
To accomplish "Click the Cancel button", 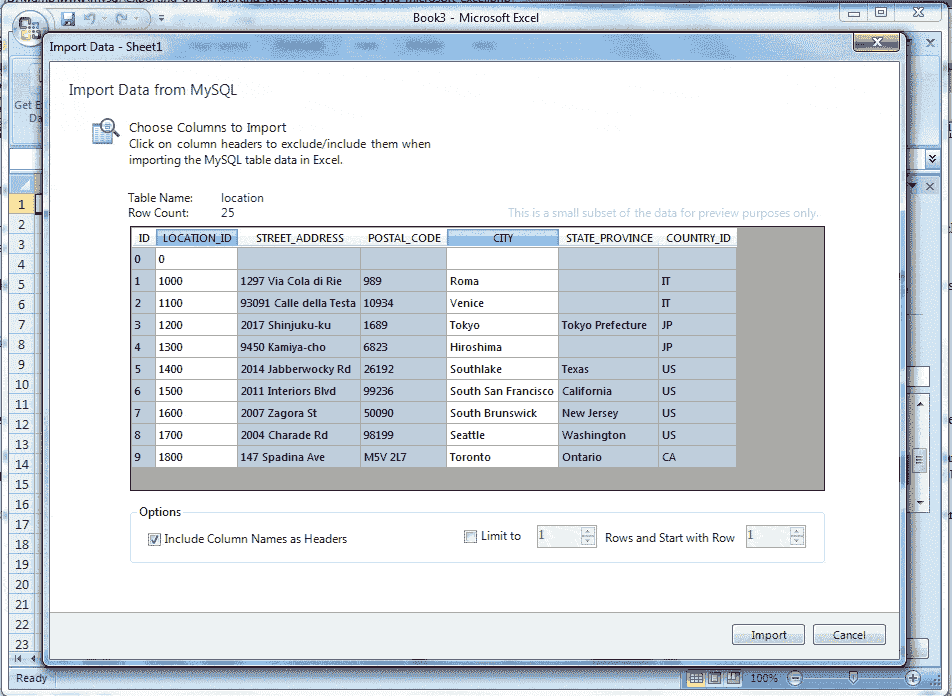I will tap(848, 634).
